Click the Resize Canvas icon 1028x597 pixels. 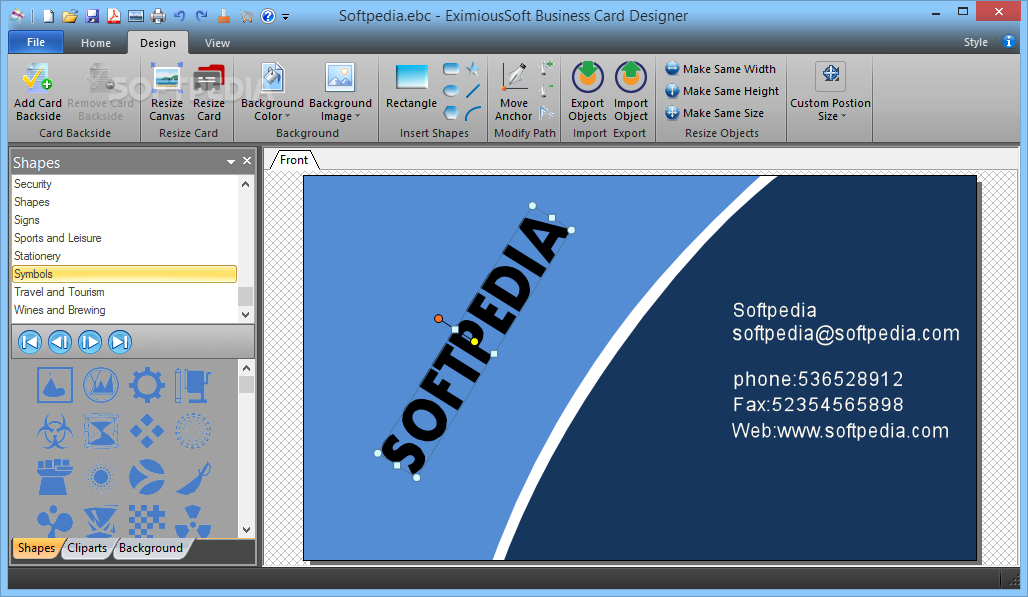click(x=167, y=77)
